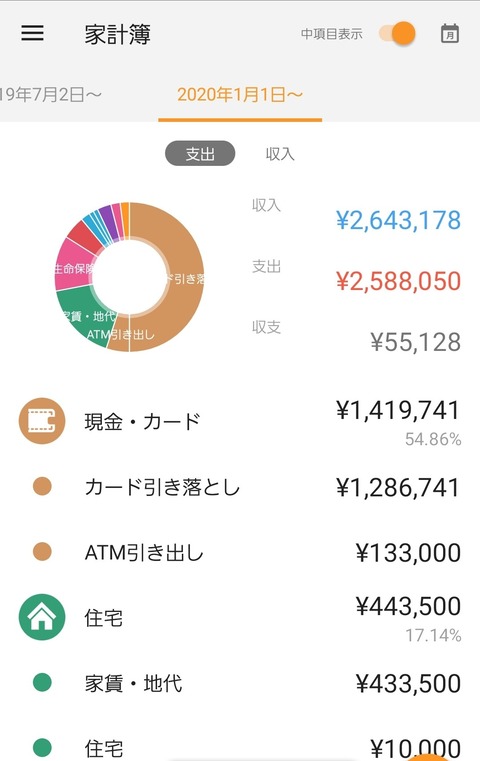Tap the wallet icon for 現金・カード

pyautogui.click(x=42, y=421)
